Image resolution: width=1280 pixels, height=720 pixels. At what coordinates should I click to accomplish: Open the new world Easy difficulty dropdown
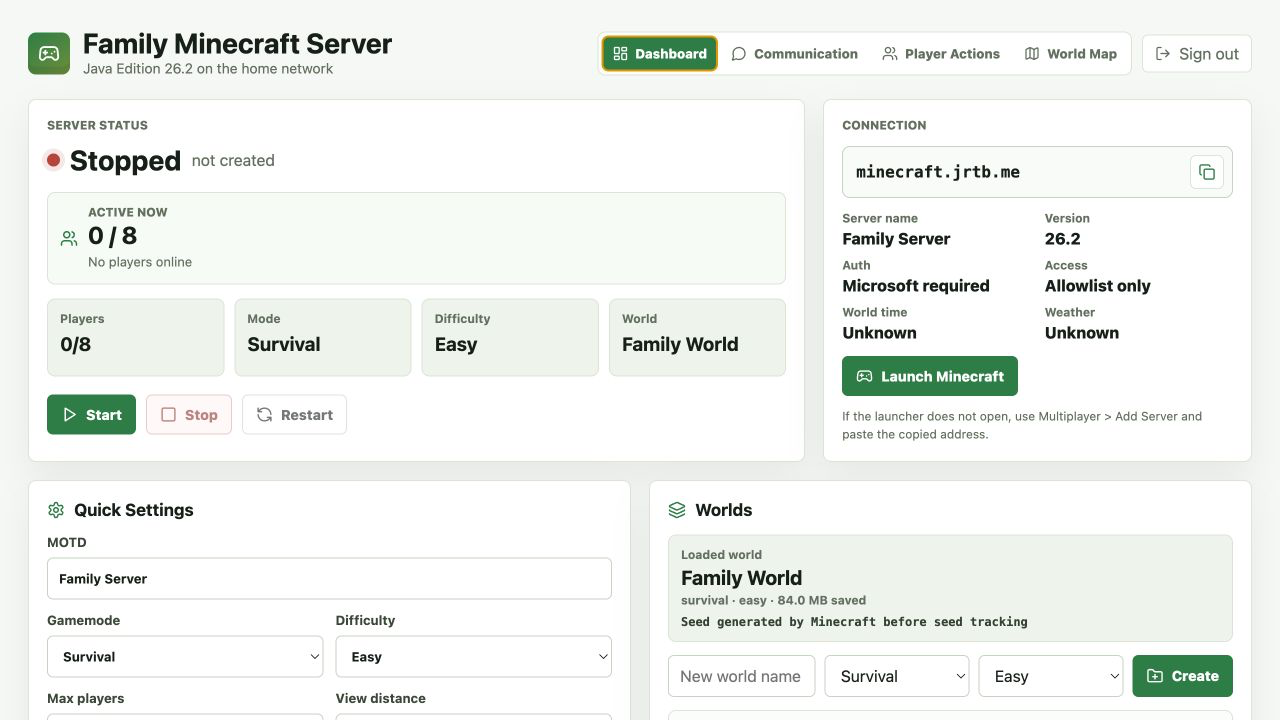click(x=1051, y=676)
